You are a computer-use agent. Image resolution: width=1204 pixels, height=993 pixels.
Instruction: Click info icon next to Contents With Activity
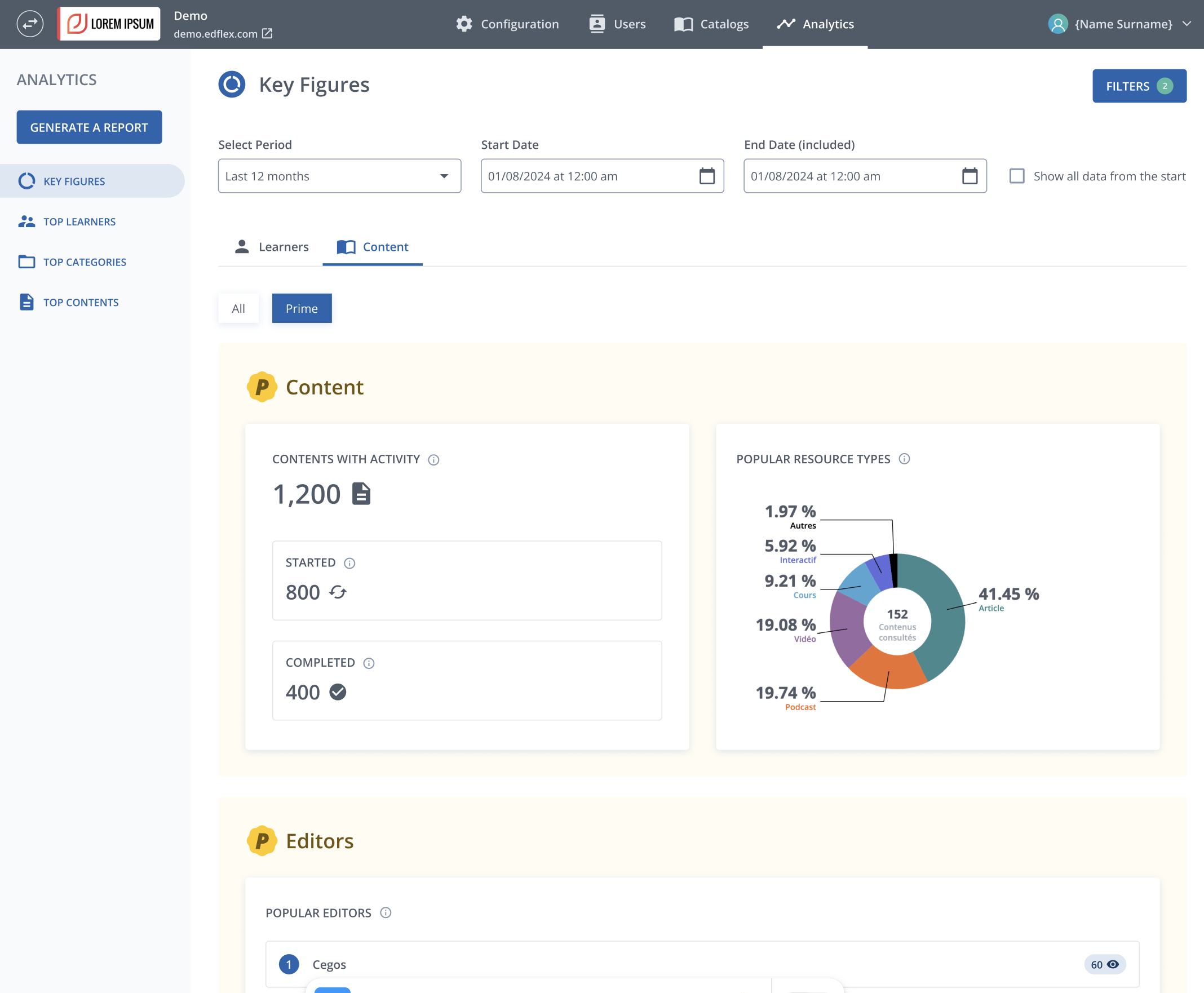pyautogui.click(x=433, y=460)
